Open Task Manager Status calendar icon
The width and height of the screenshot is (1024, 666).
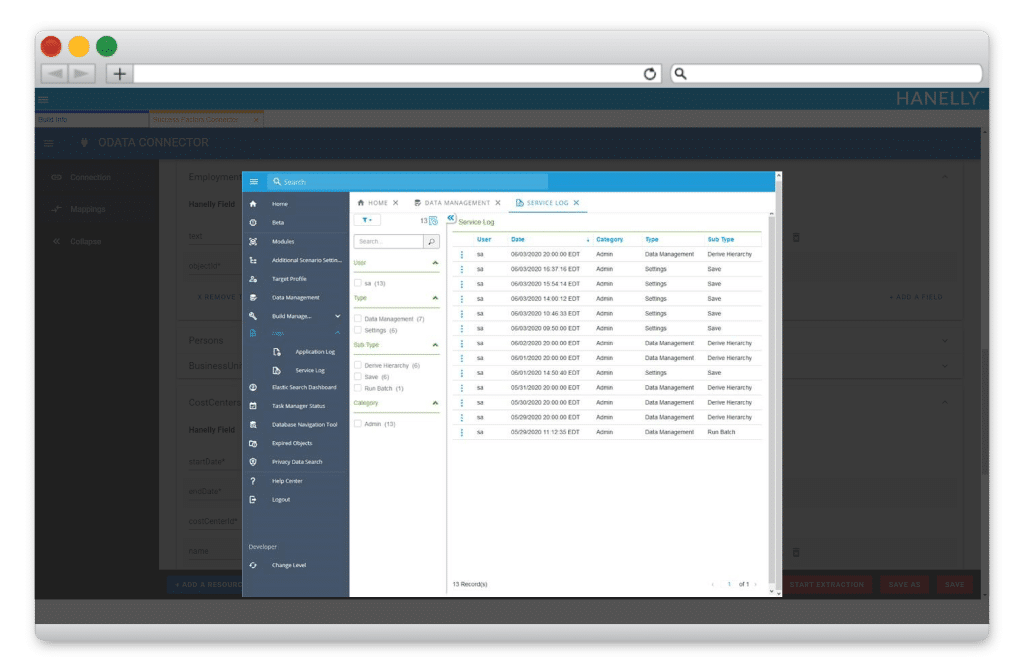[x=253, y=406]
